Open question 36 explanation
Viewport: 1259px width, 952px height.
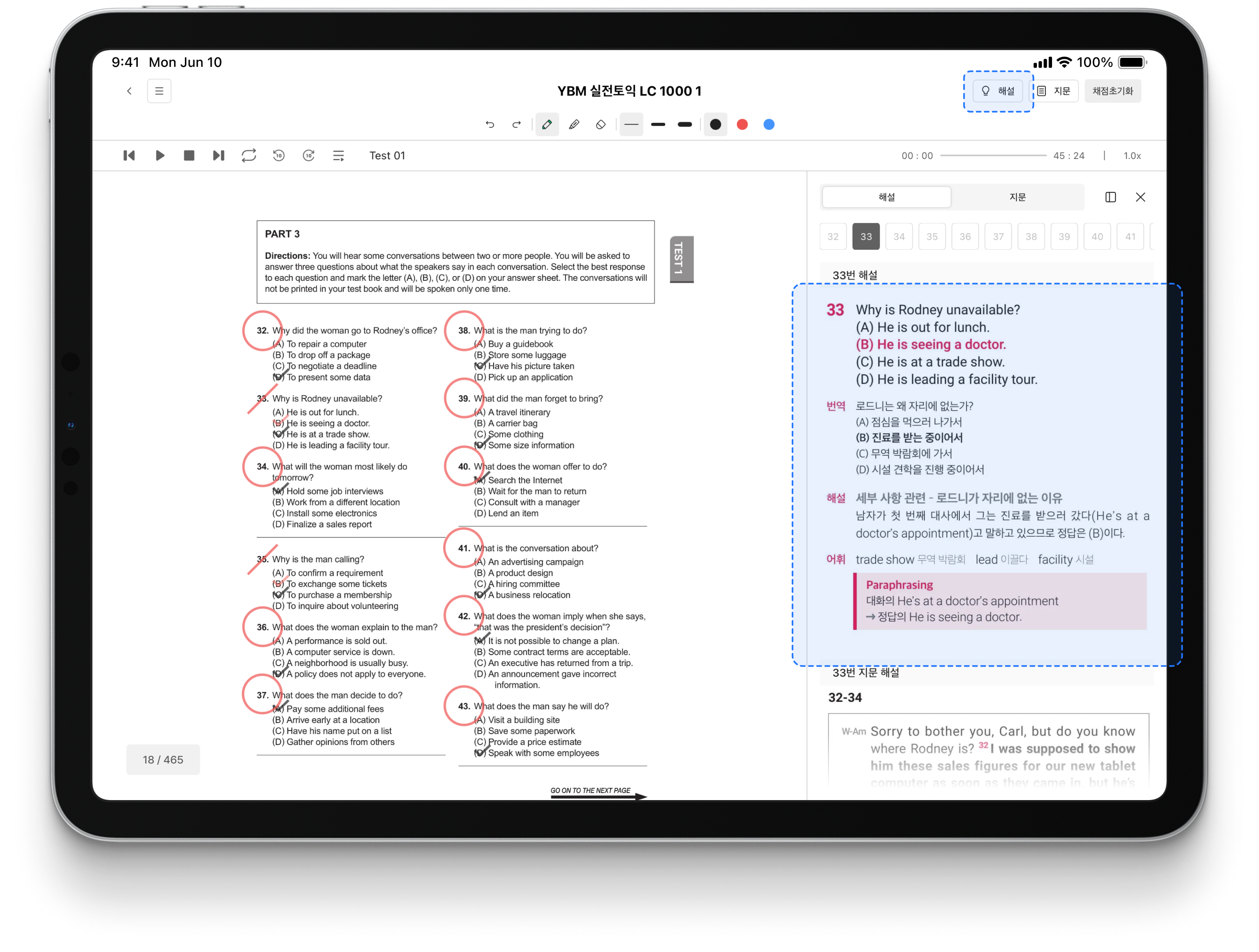(x=965, y=237)
